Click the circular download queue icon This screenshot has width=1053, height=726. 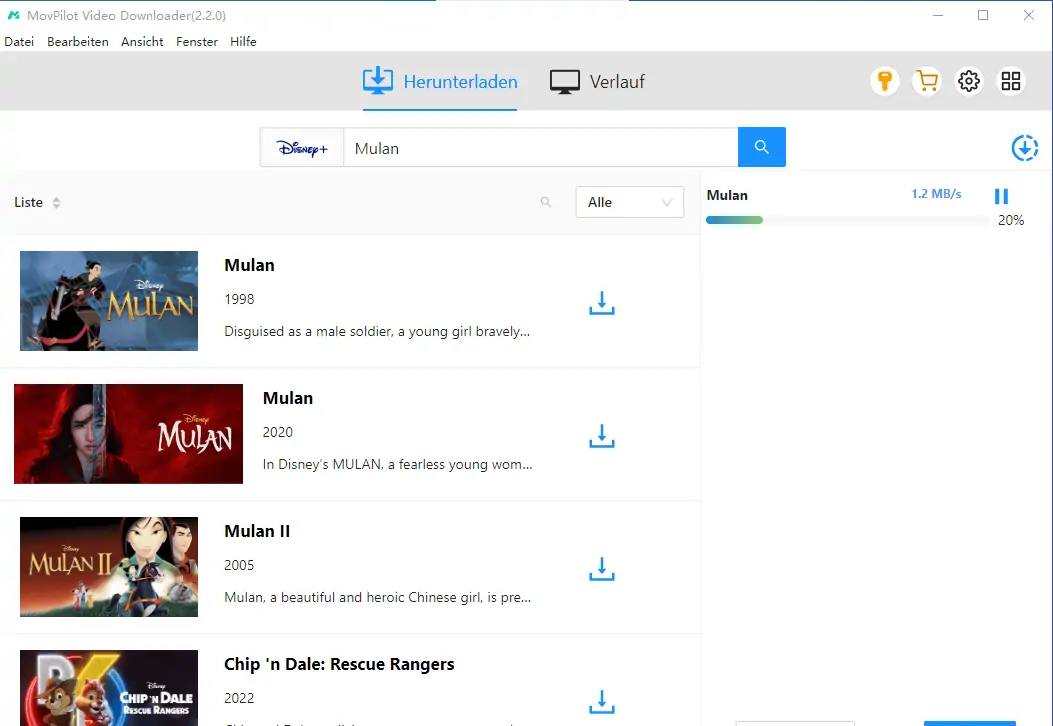tap(1025, 148)
